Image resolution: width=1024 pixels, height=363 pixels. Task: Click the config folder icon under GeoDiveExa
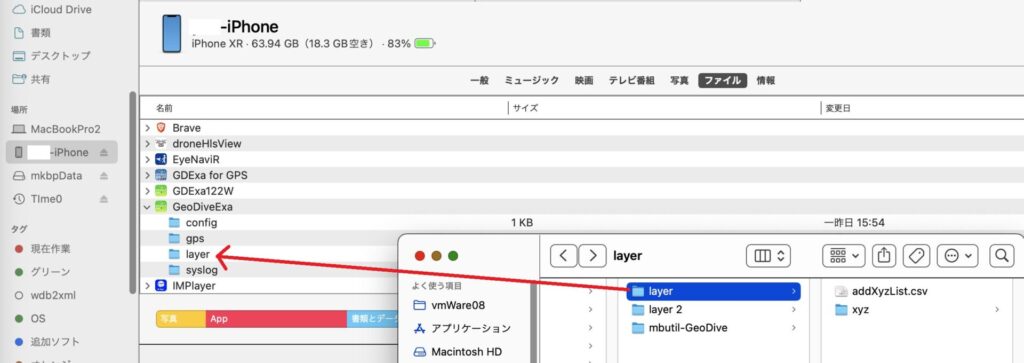click(174, 223)
